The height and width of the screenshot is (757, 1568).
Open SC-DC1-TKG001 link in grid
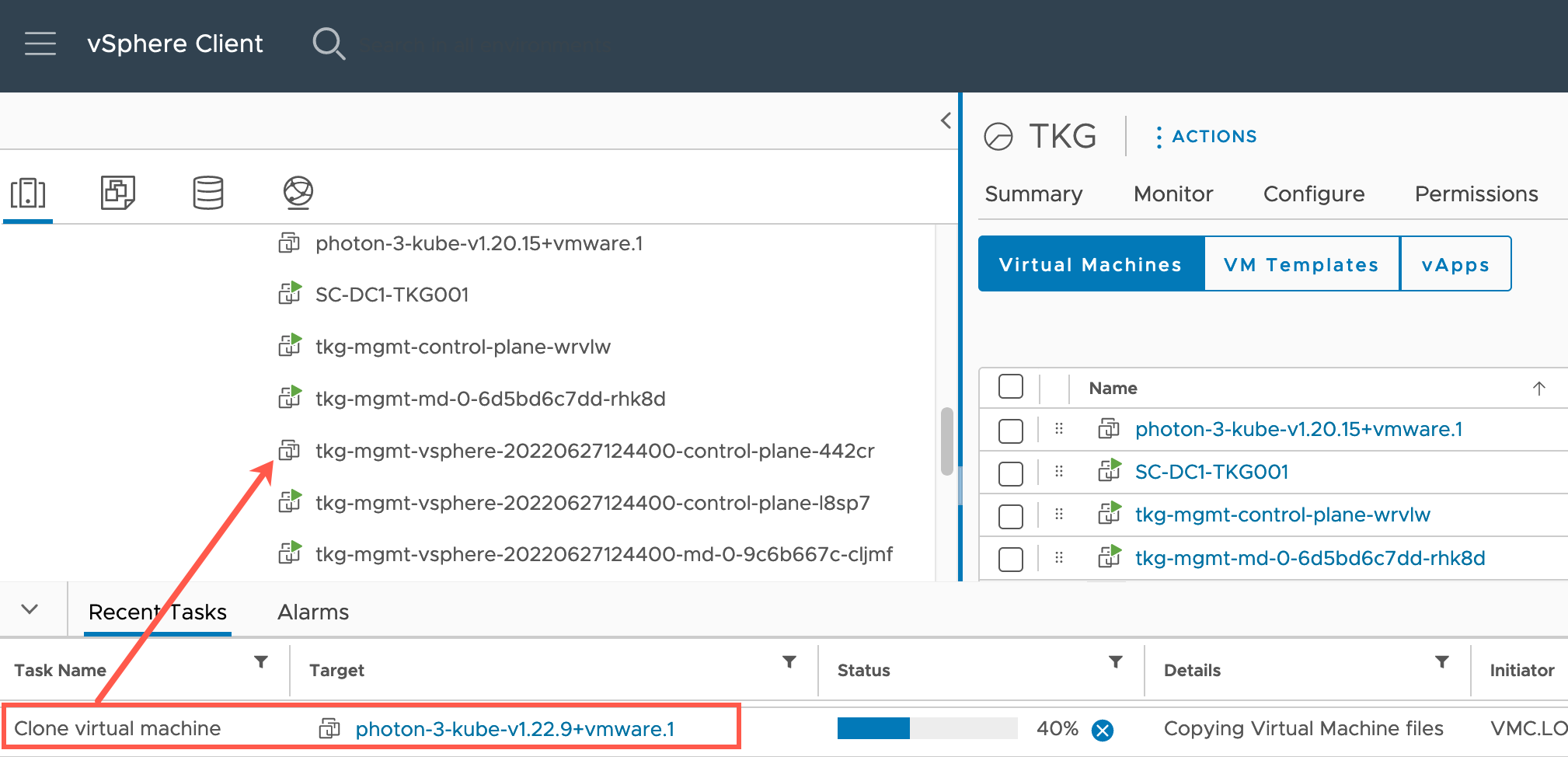click(1212, 472)
